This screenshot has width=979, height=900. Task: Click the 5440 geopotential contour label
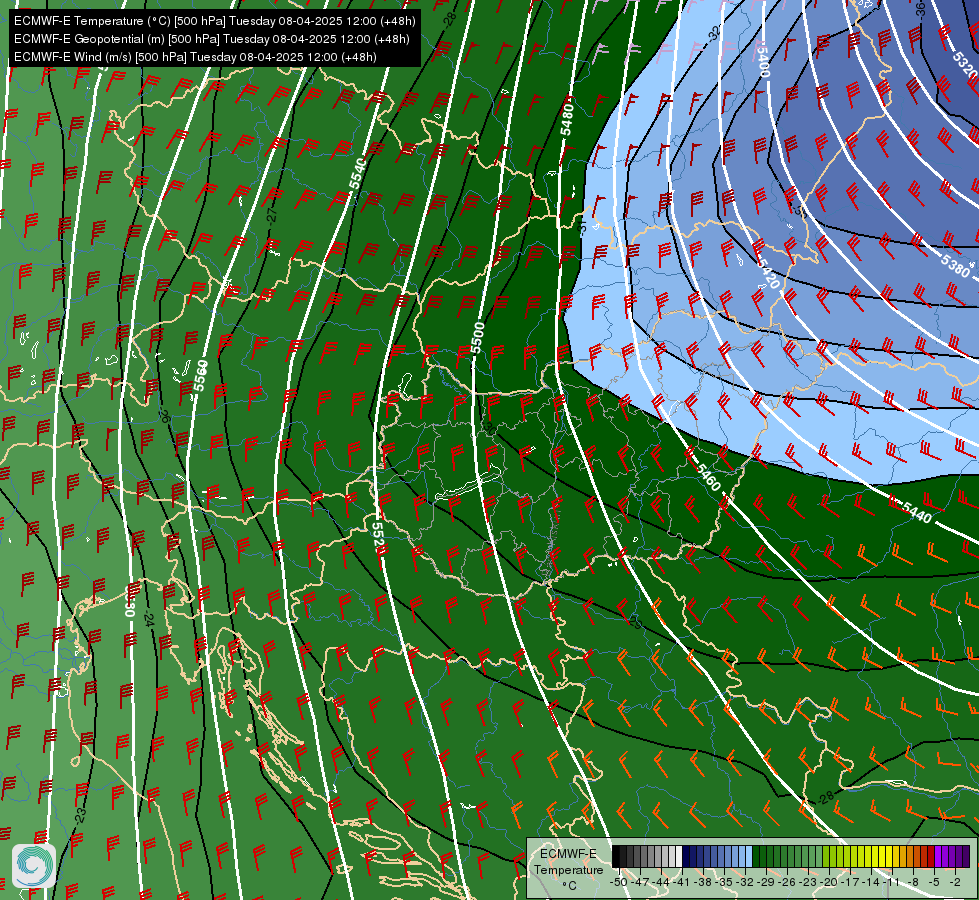pos(917,512)
